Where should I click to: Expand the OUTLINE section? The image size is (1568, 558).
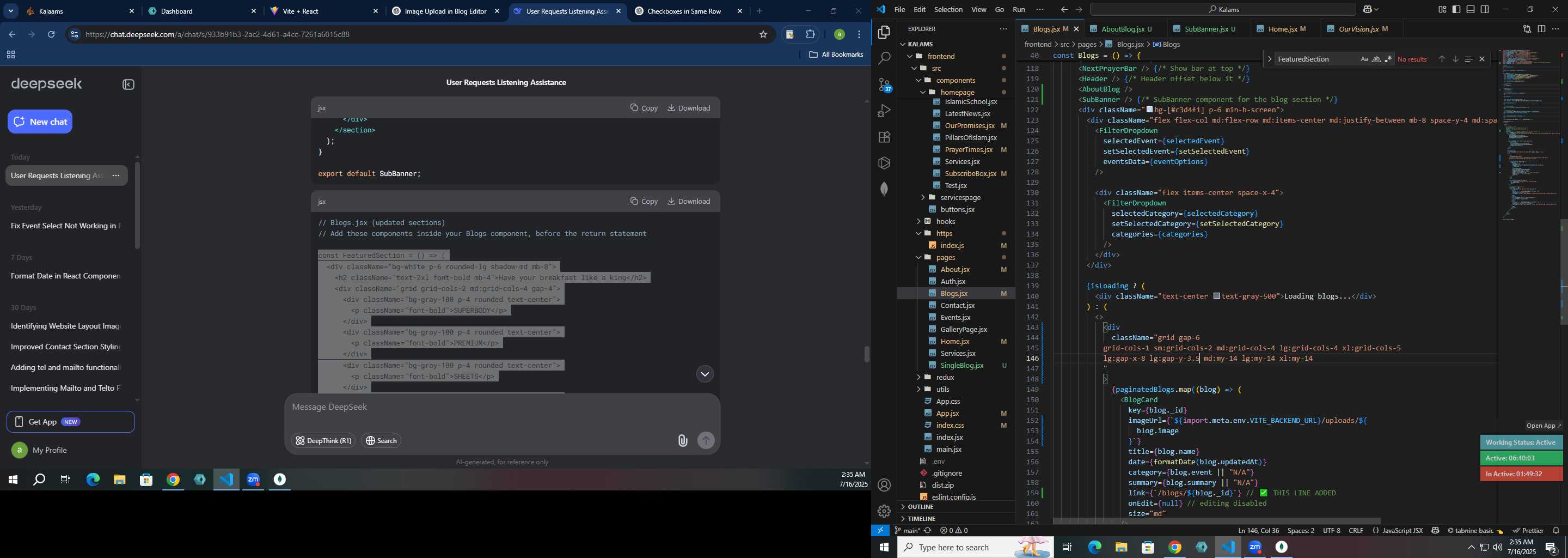(920, 507)
